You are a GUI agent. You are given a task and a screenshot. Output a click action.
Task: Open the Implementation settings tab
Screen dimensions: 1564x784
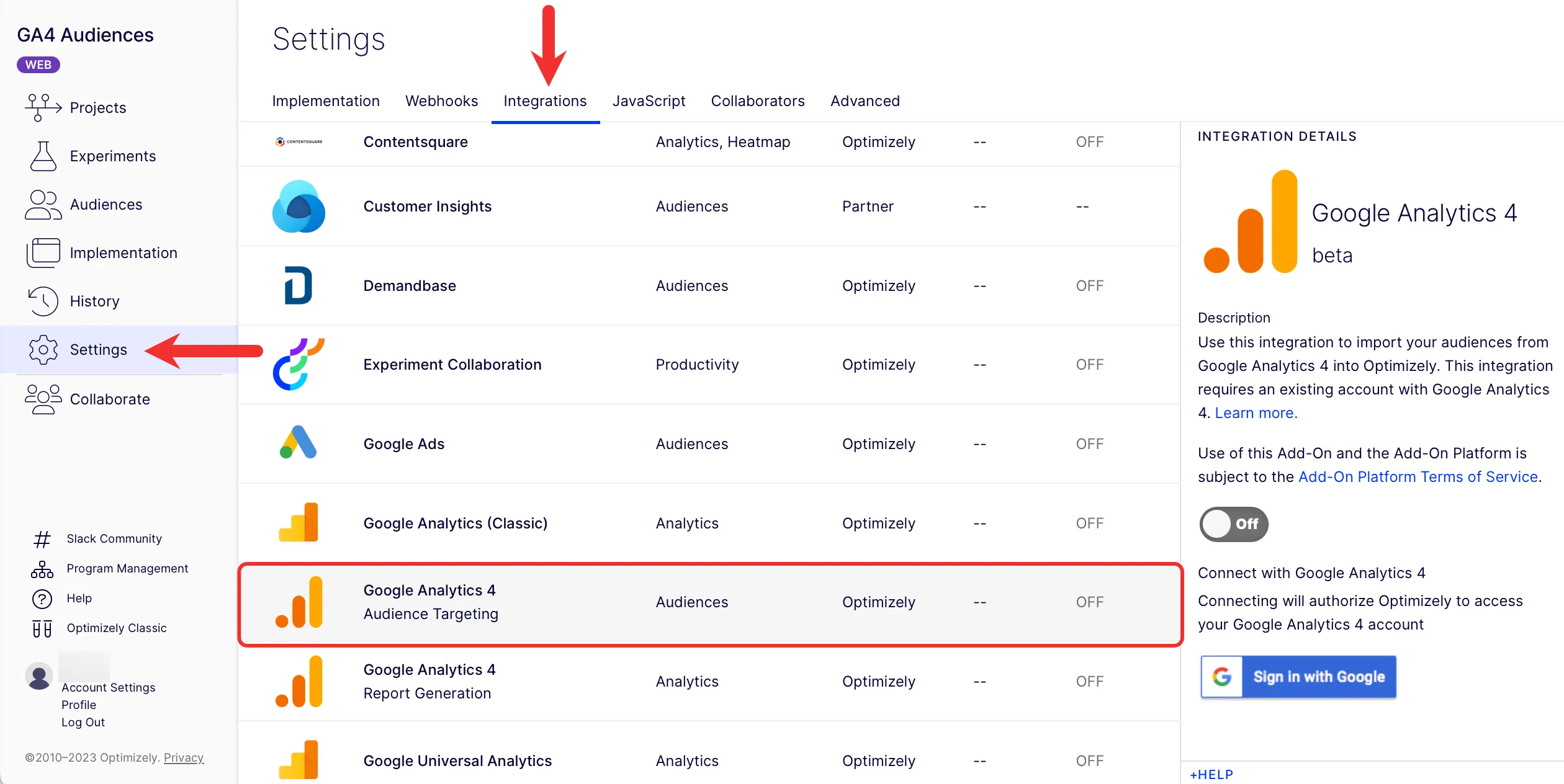[x=326, y=101]
